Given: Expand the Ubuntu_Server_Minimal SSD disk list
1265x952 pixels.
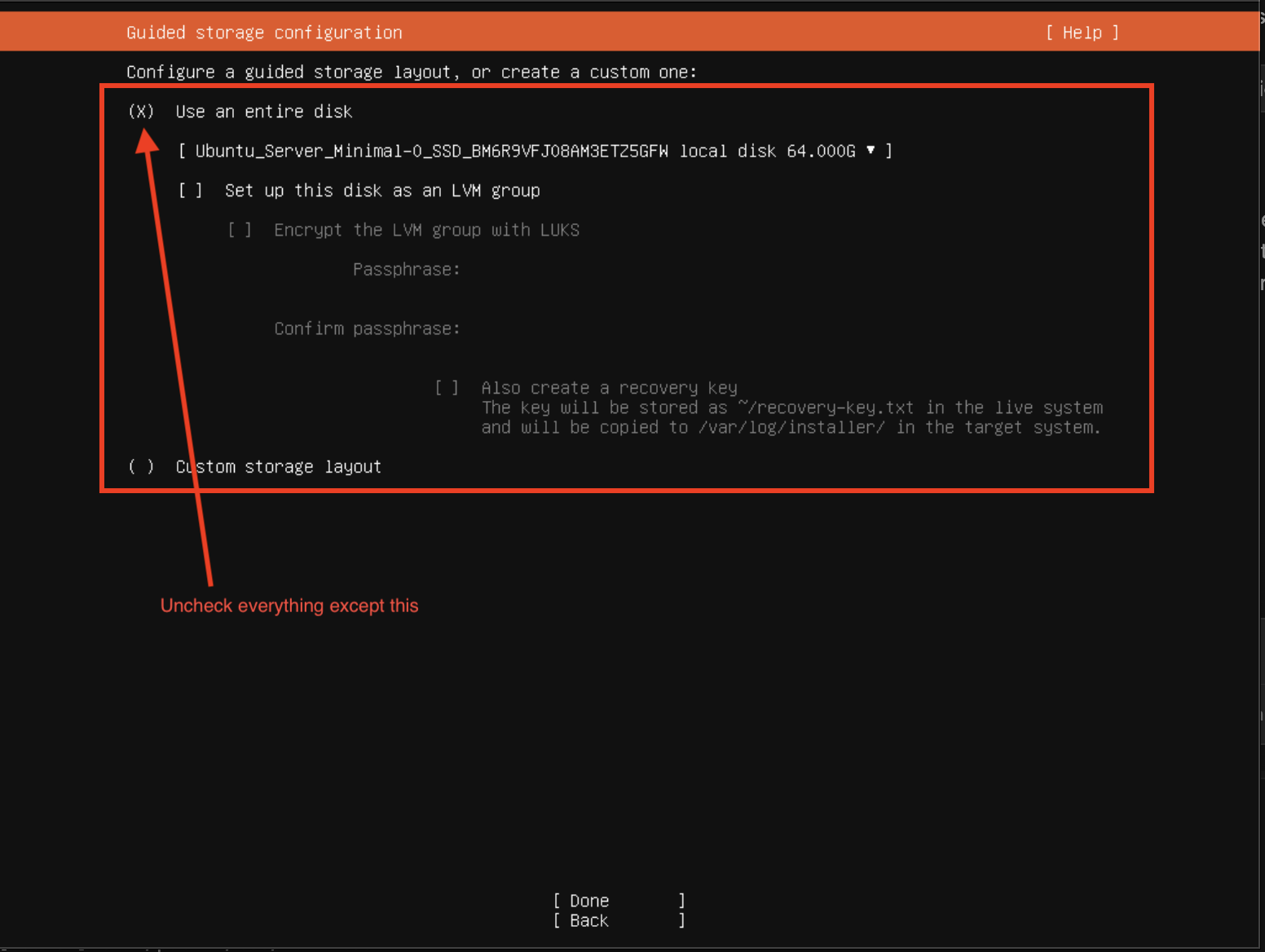Looking at the screenshot, I should [x=871, y=151].
